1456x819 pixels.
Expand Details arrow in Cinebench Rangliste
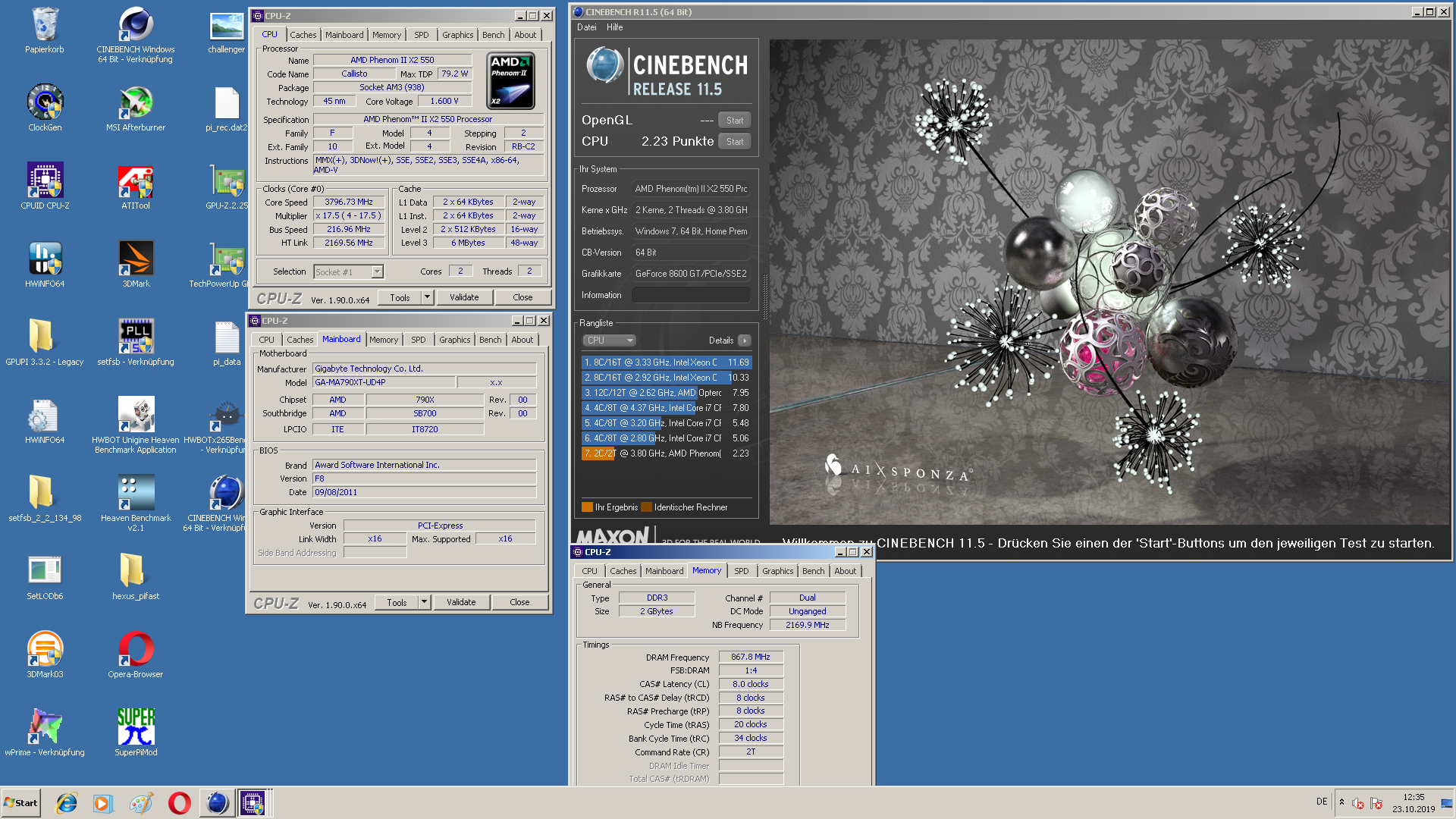click(745, 340)
